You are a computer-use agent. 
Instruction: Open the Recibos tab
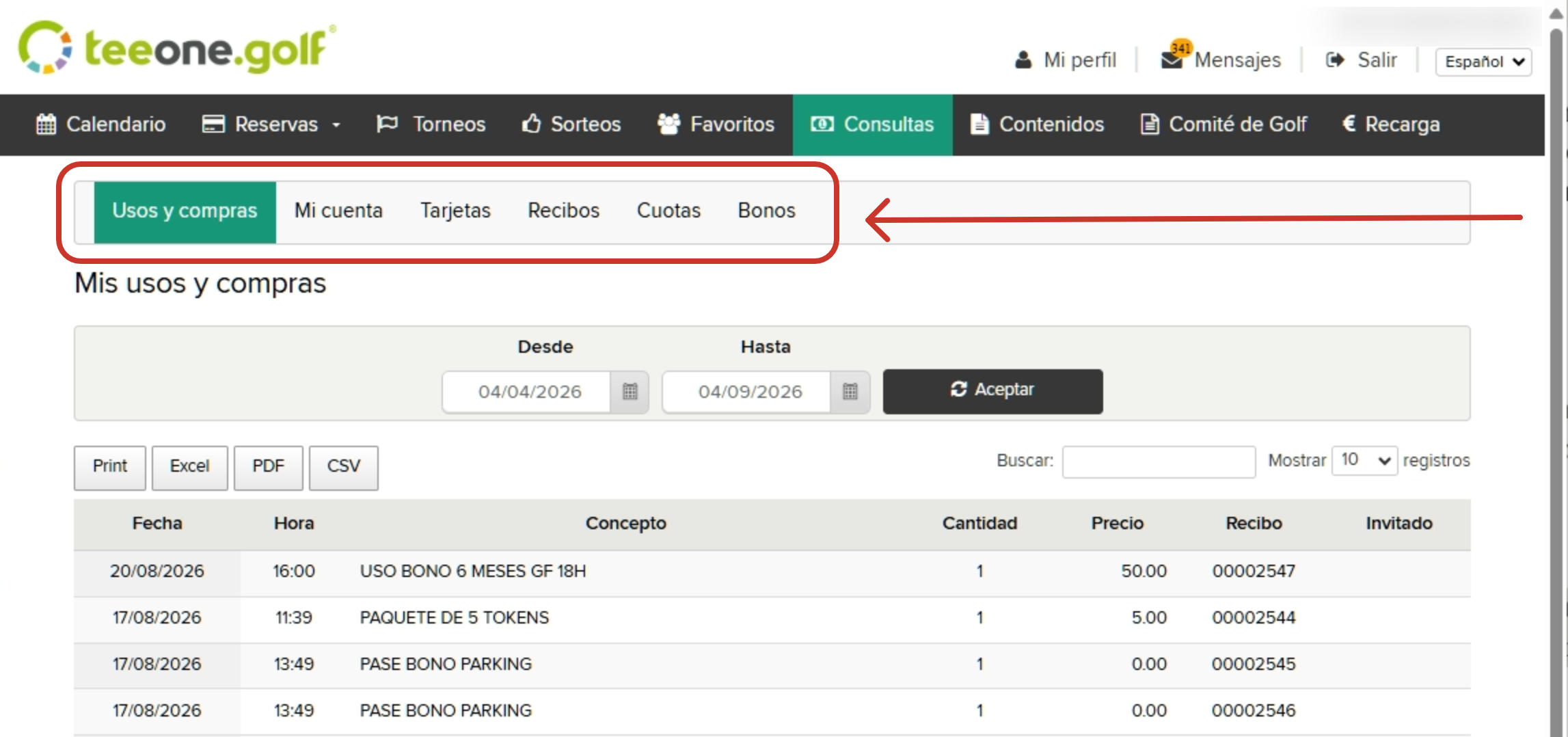(563, 211)
